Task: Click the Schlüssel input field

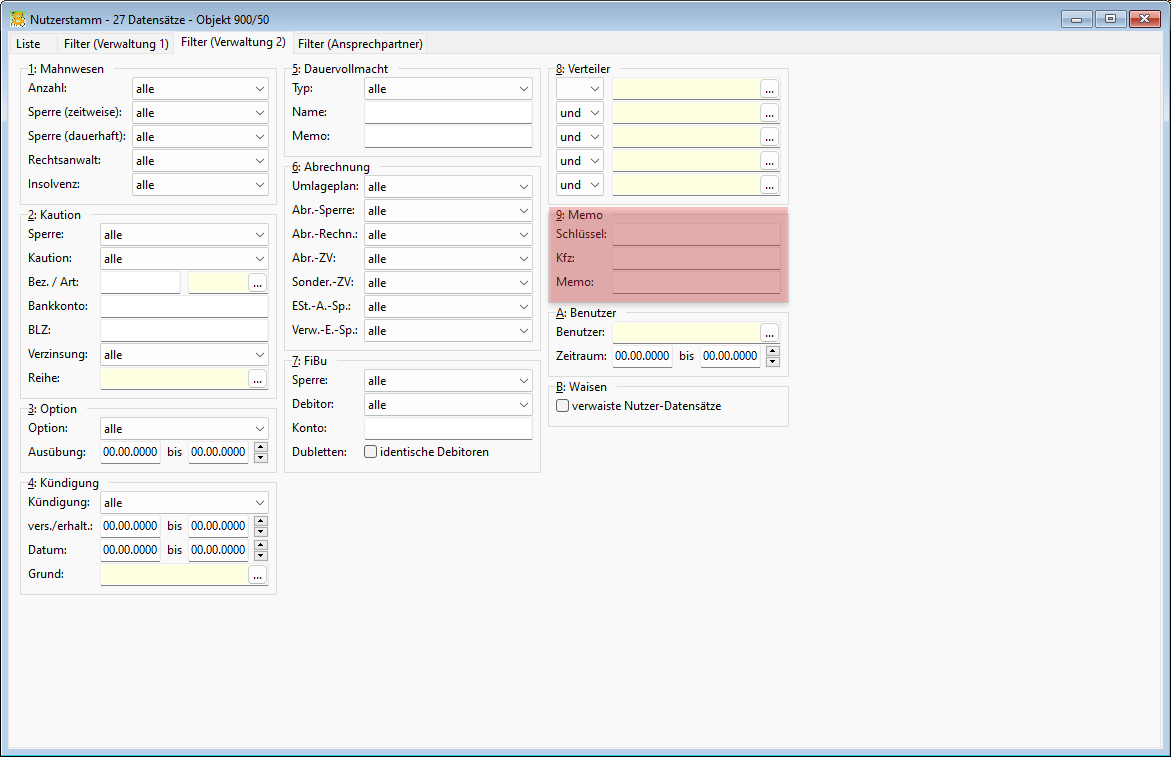Action: coord(696,234)
